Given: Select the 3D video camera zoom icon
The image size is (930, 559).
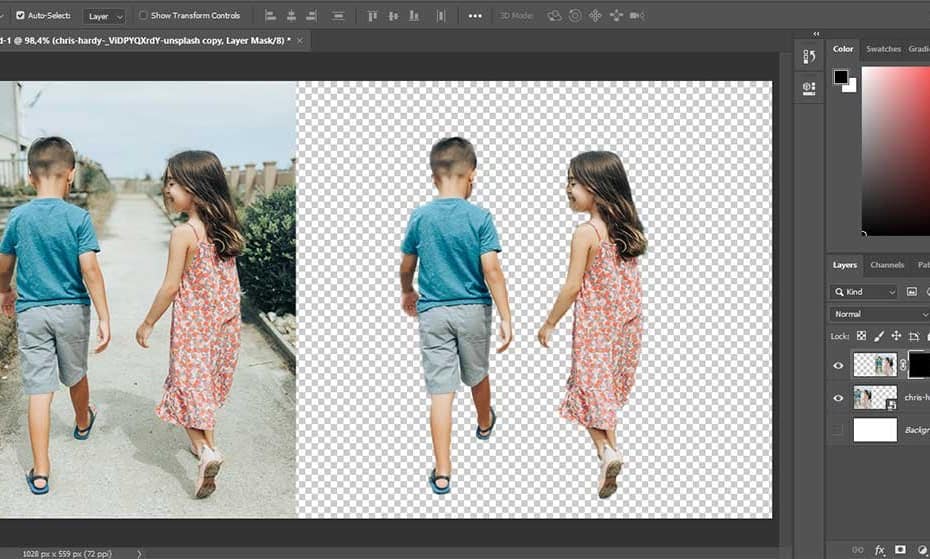Looking at the screenshot, I should (637, 16).
